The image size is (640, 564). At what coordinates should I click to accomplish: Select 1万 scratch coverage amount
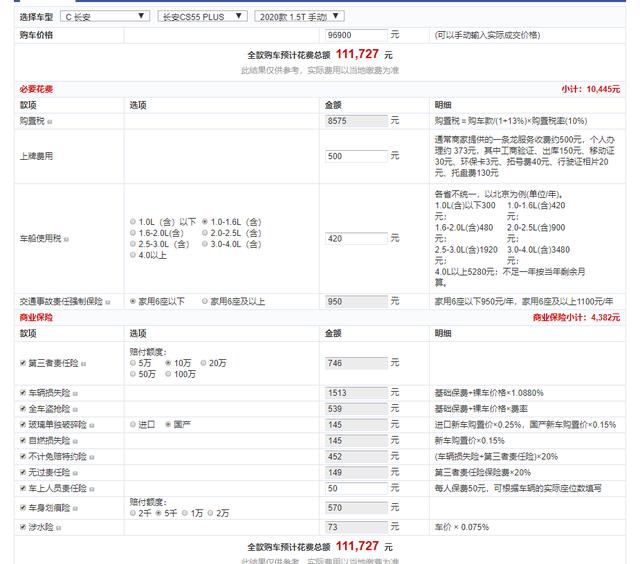pos(185,513)
